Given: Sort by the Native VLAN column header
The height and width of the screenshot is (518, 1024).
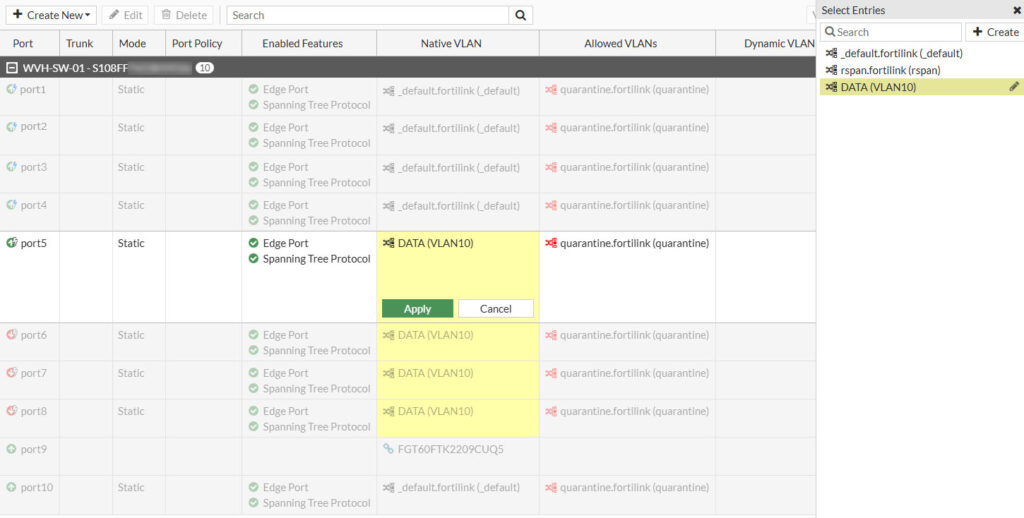Looking at the screenshot, I should [457, 44].
